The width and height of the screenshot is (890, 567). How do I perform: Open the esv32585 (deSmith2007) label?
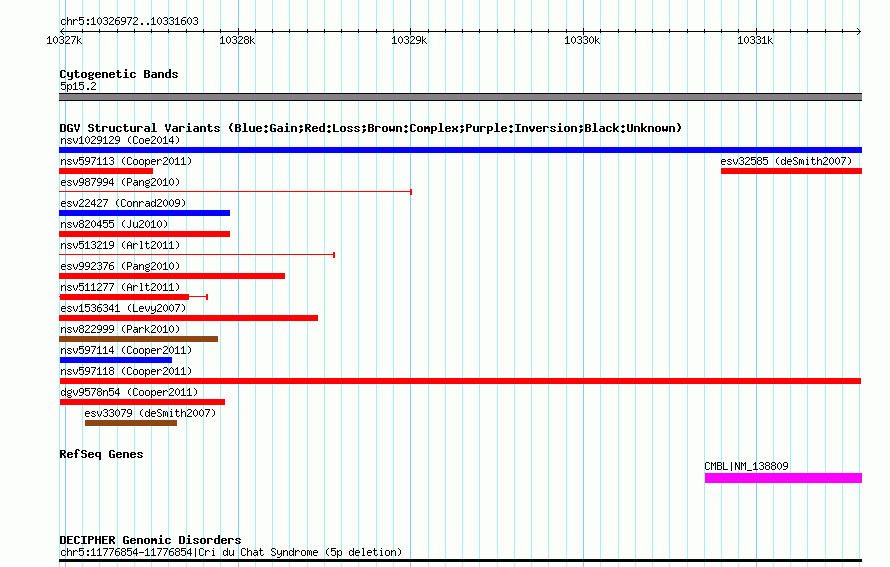(786, 161)
